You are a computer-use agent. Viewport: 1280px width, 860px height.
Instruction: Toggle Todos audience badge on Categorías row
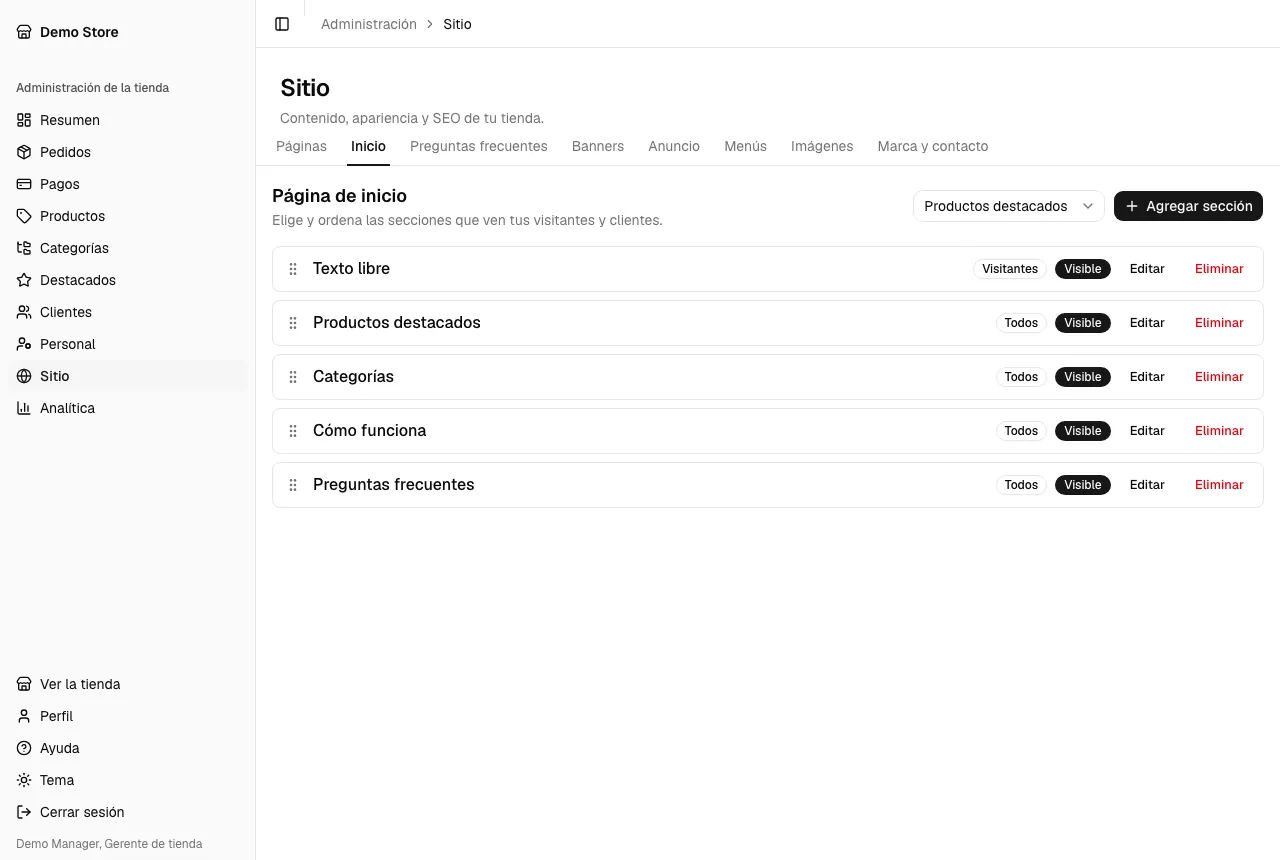(1021, 377)
